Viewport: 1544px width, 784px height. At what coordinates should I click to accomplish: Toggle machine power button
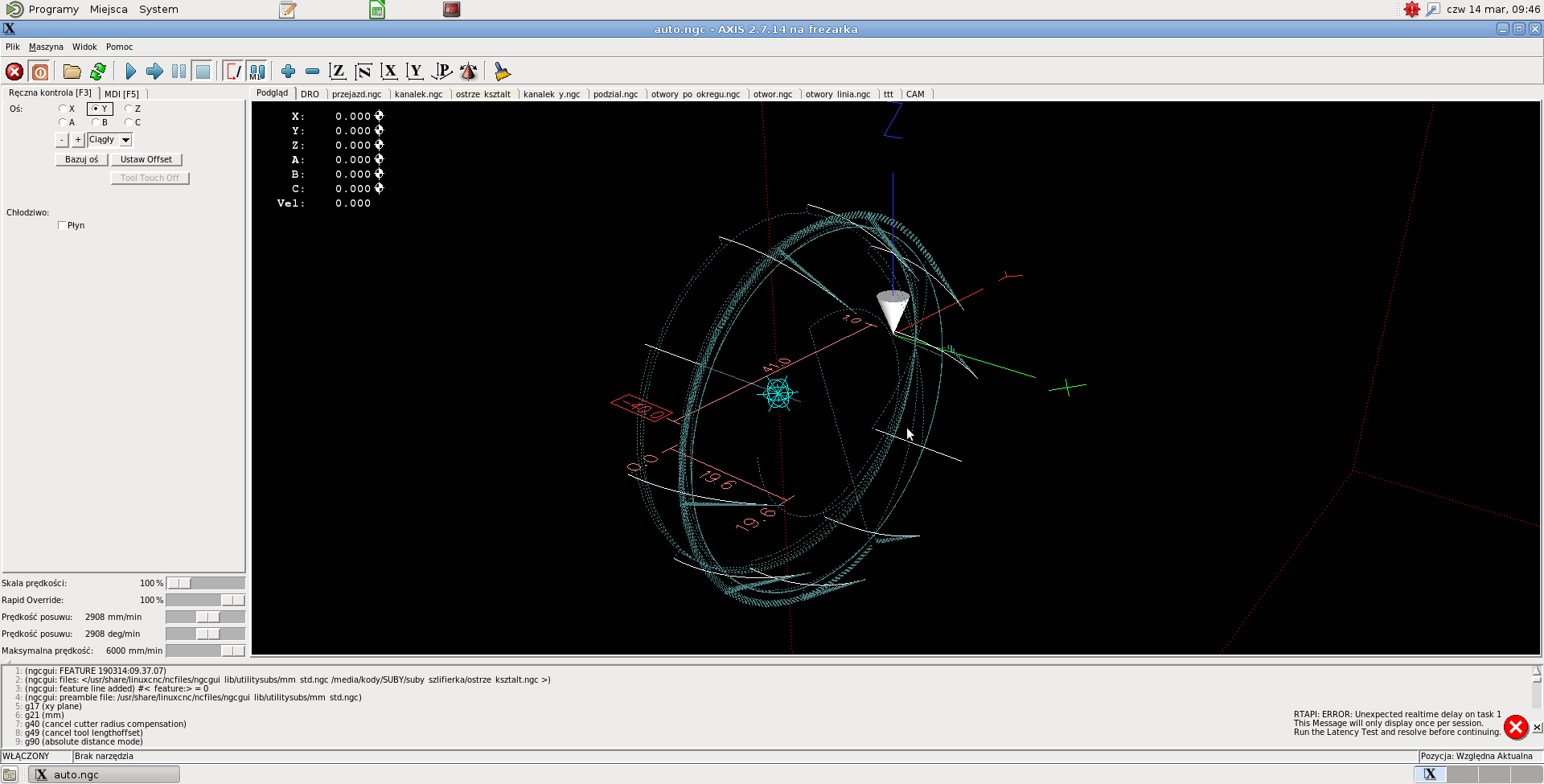click(40, 72)
